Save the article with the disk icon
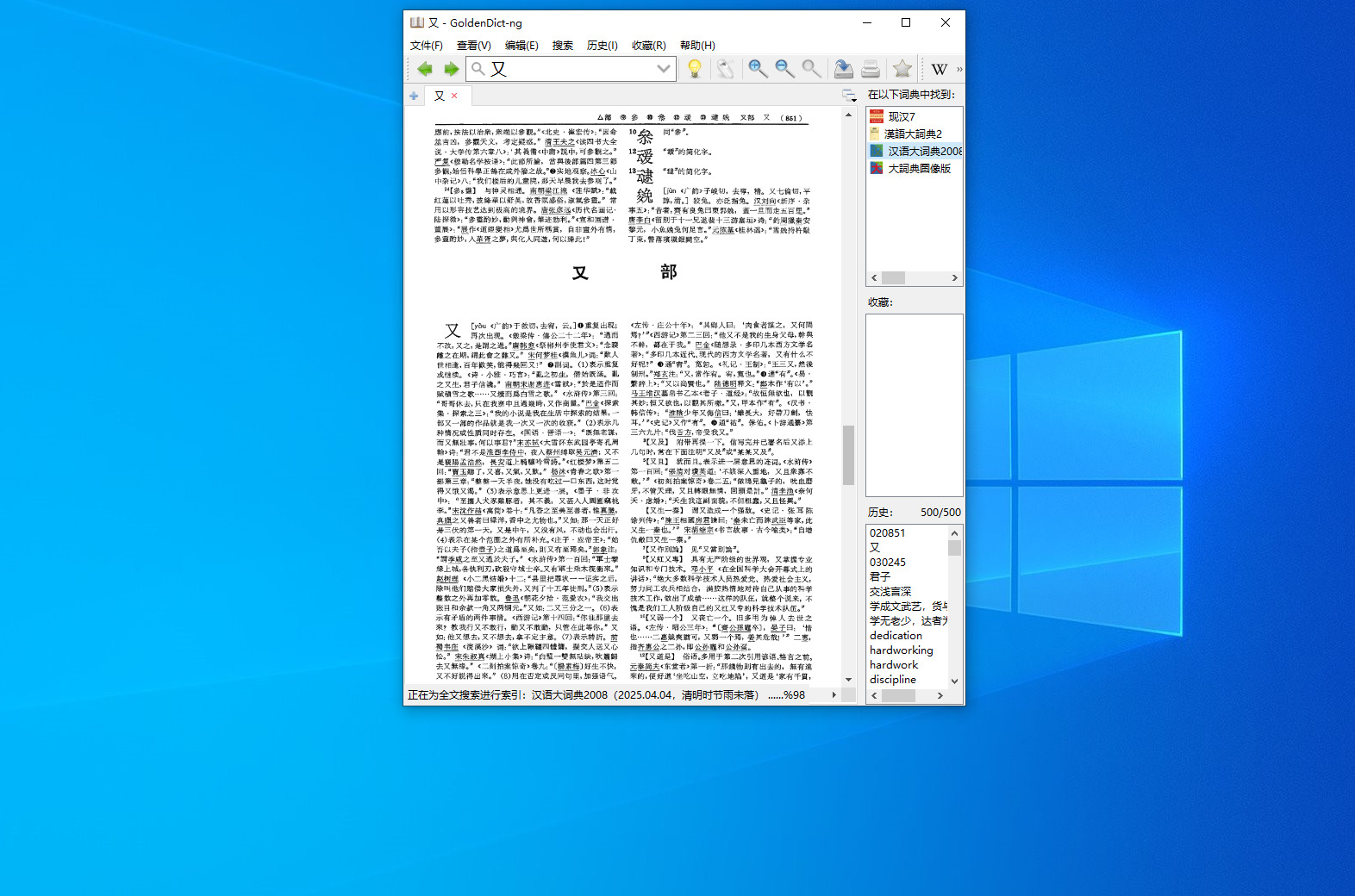The width and height of the screenshot is (1355, 896). tap(844, 69)
